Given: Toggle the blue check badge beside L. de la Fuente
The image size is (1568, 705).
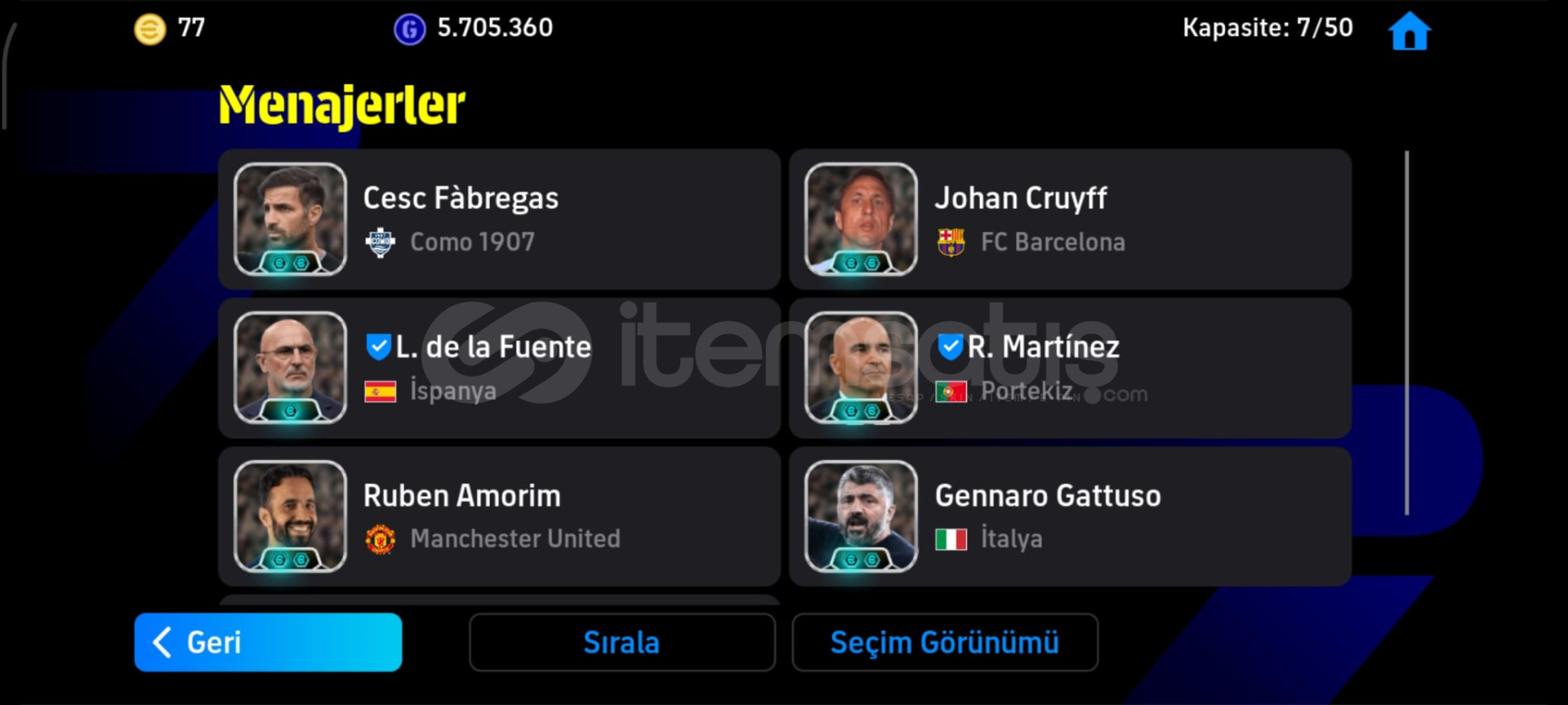Looking at the screenshot, I should tap(378, 347).
